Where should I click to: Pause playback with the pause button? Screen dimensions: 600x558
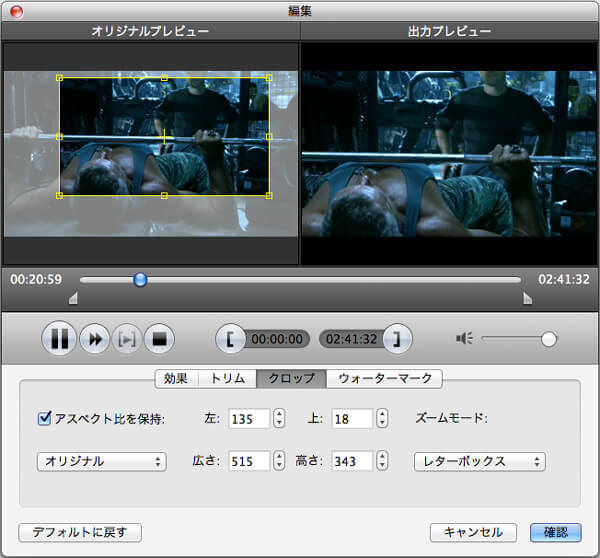coord(59,339)
